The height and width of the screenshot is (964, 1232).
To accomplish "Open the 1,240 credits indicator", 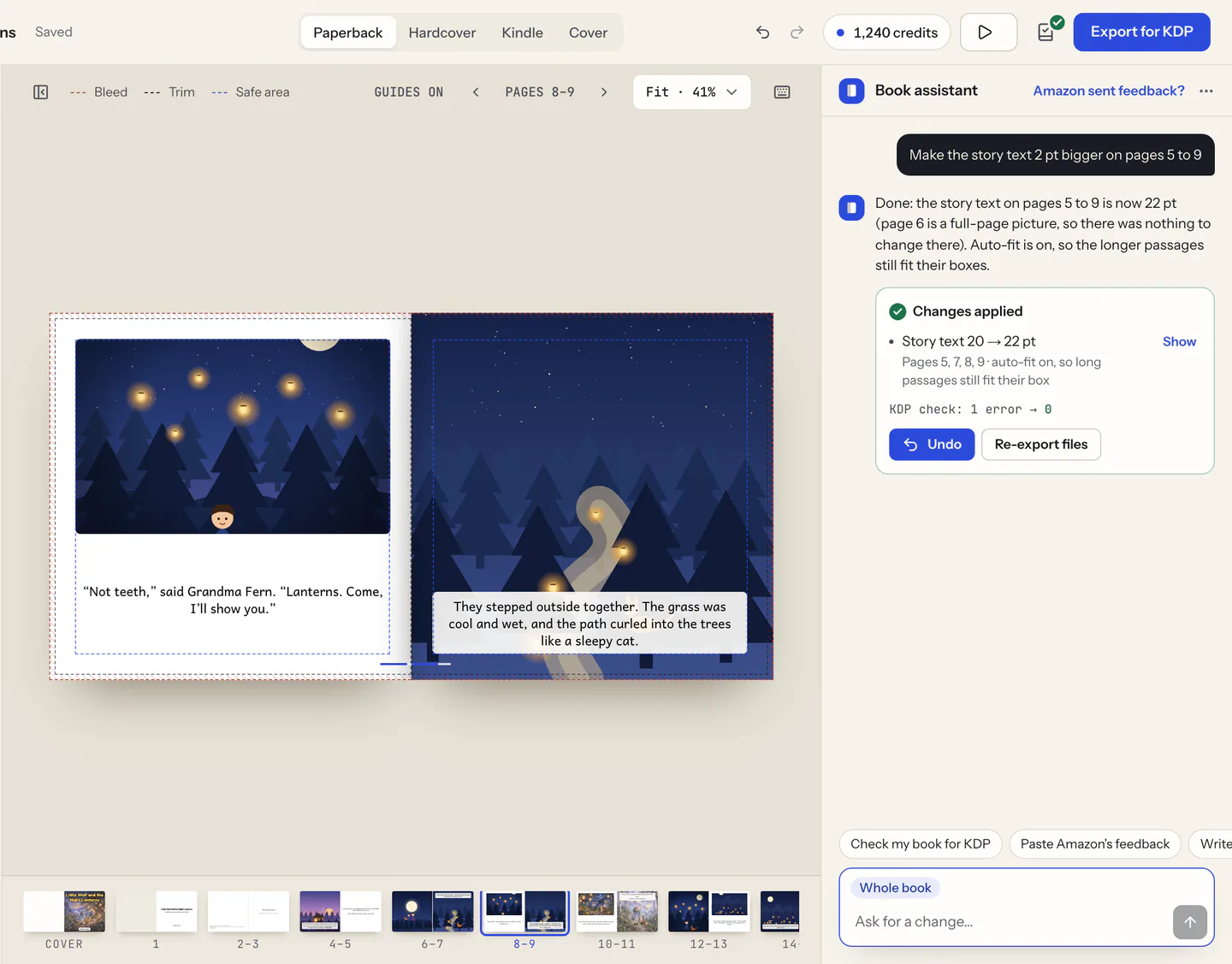I will pos(887,33).
